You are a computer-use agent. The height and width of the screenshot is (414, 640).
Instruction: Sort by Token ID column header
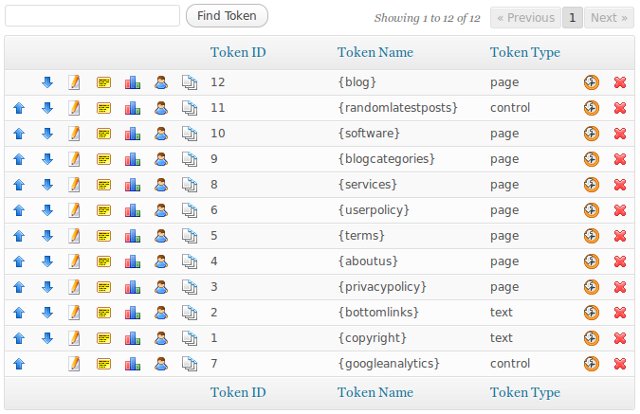click(x=238, y=52)
